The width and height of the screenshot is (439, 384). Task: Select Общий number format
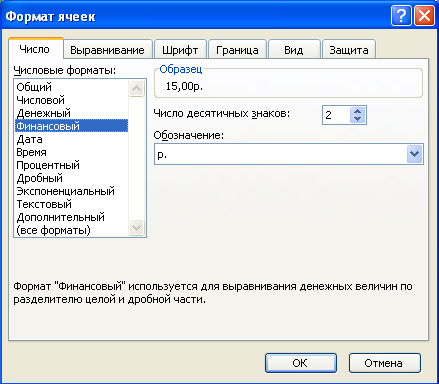71,87
